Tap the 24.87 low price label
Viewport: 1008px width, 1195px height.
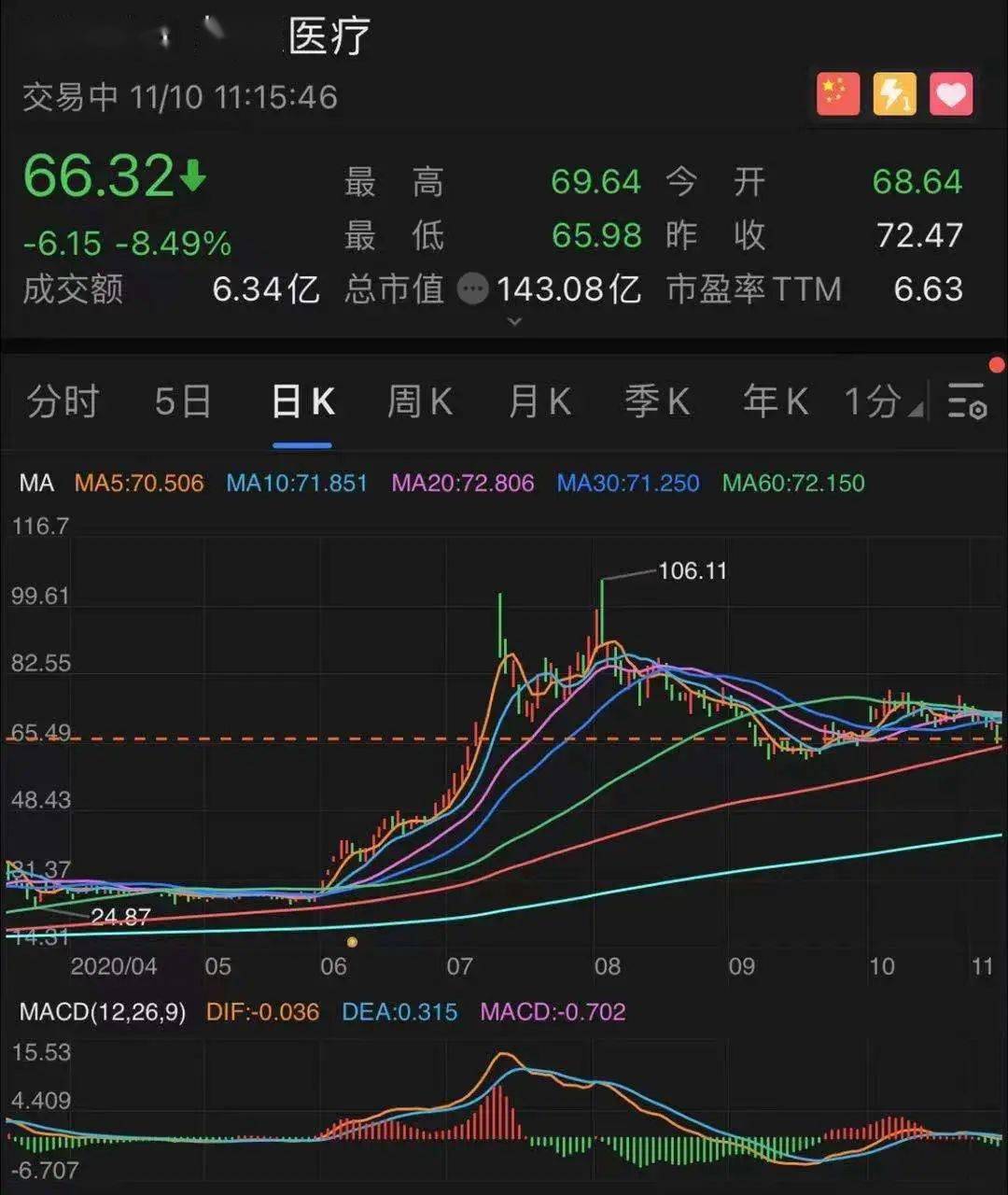tap(120, 917)
